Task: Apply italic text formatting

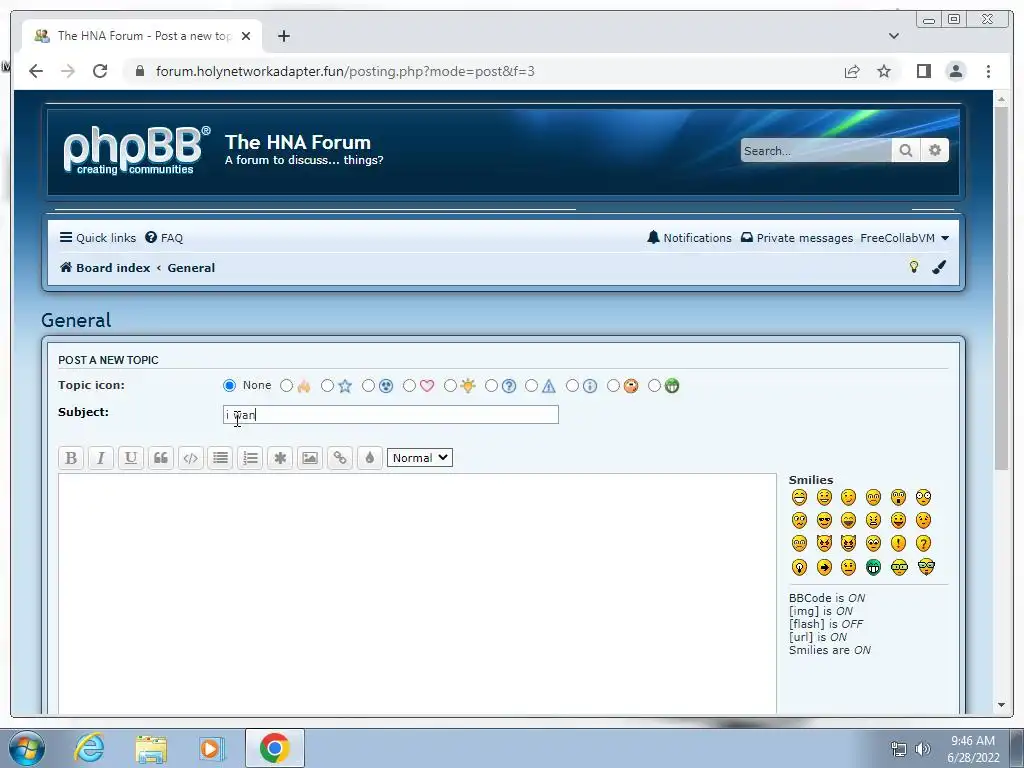Action: click(x=101, y=458)
